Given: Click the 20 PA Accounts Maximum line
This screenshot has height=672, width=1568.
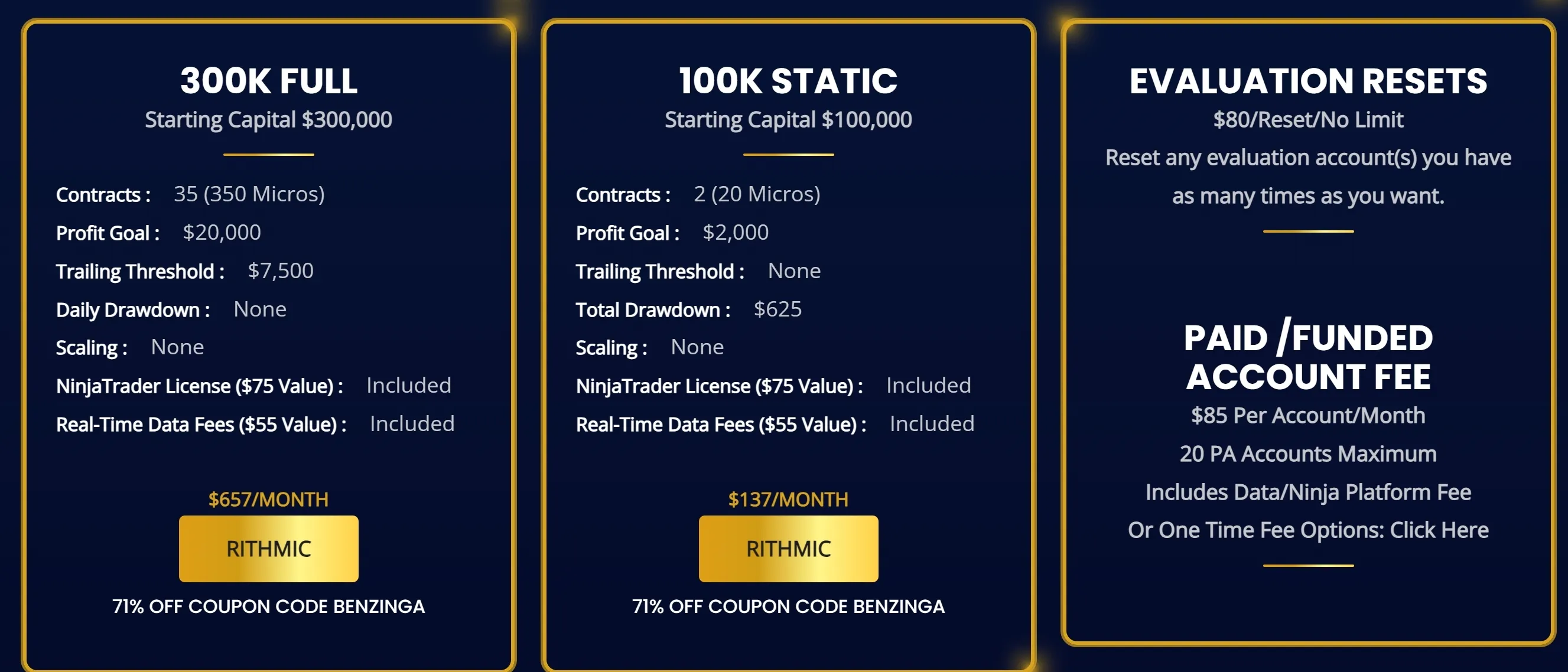Looking at the screenshot, I should coord(1308,454).
